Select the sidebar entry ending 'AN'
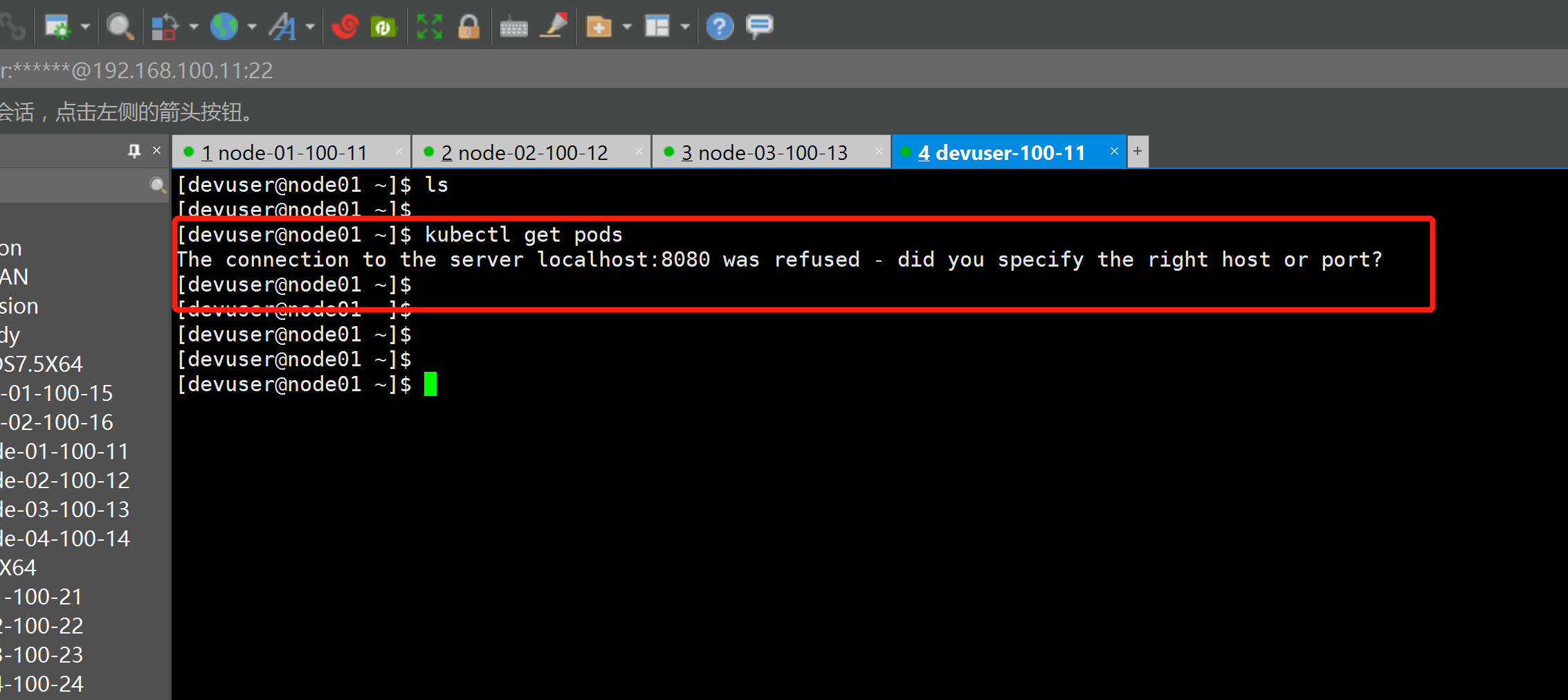This screenshot has width=1568, height=700. click(15, 277)
